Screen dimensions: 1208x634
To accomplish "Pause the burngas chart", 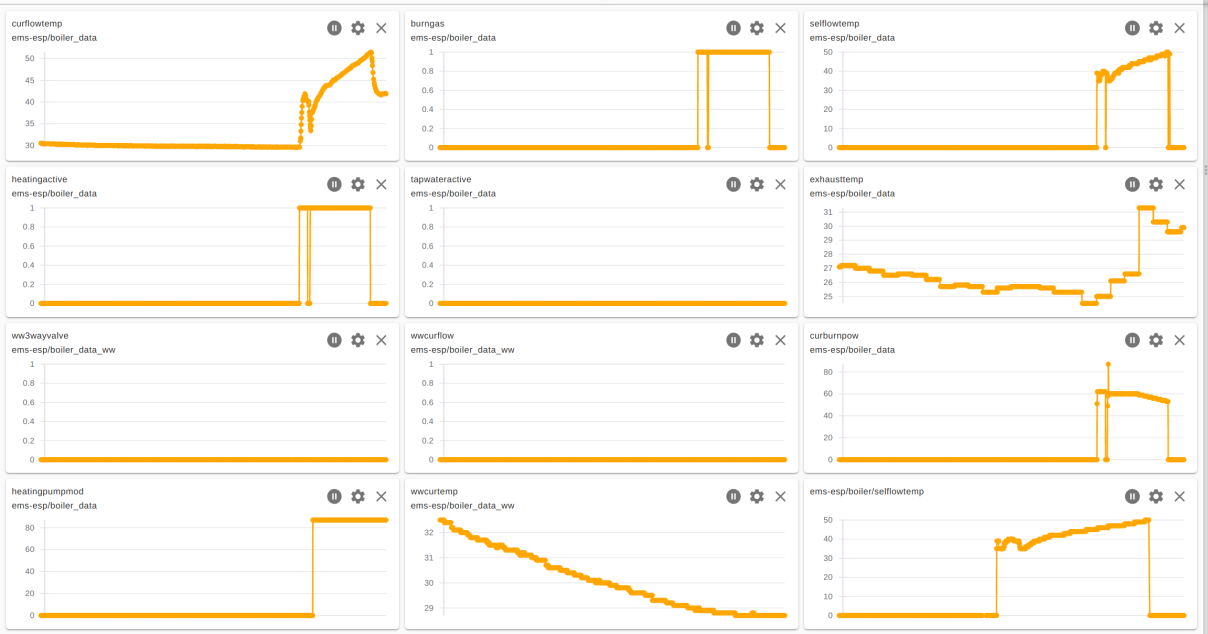I will [x=733, y=28].
